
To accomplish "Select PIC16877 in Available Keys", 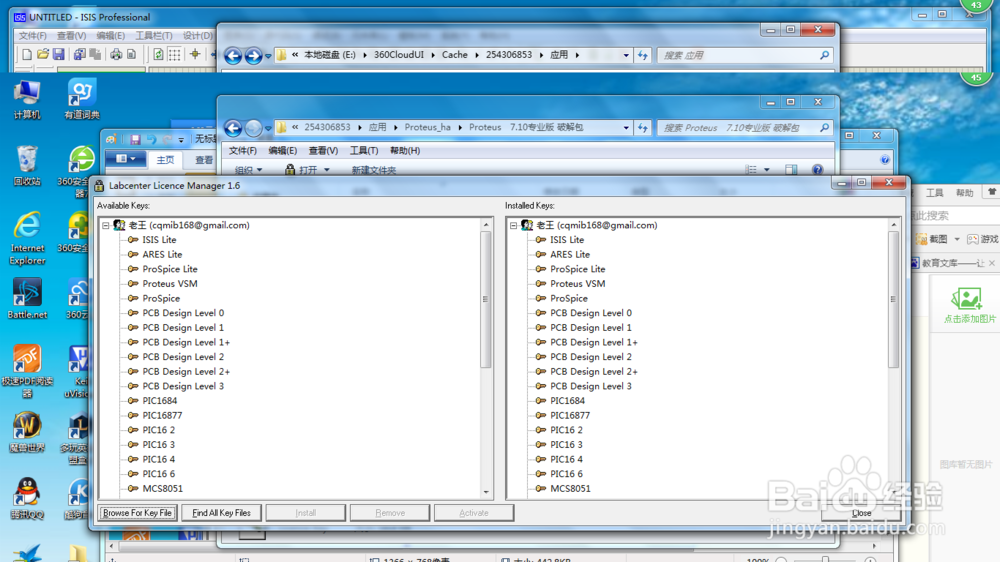I will [x=162, y=415].
